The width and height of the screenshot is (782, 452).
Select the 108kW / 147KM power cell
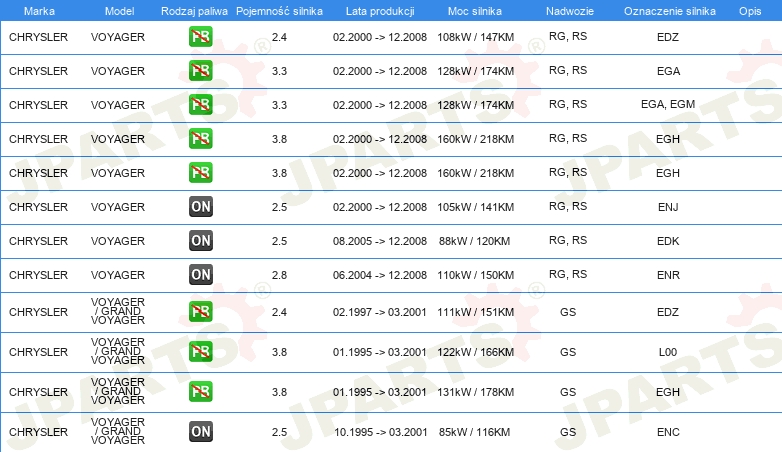(x=475, y=37)
